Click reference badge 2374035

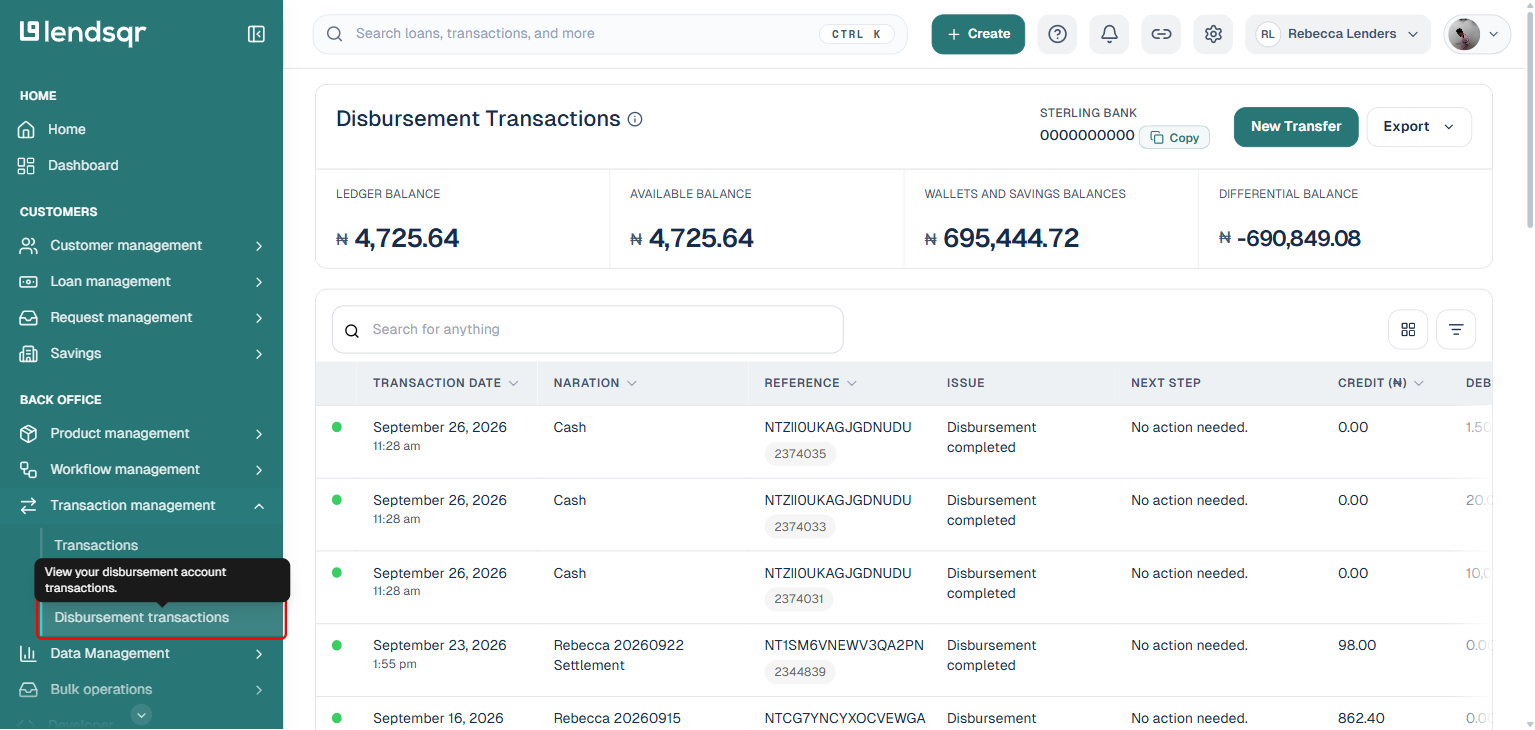[800, 454]
